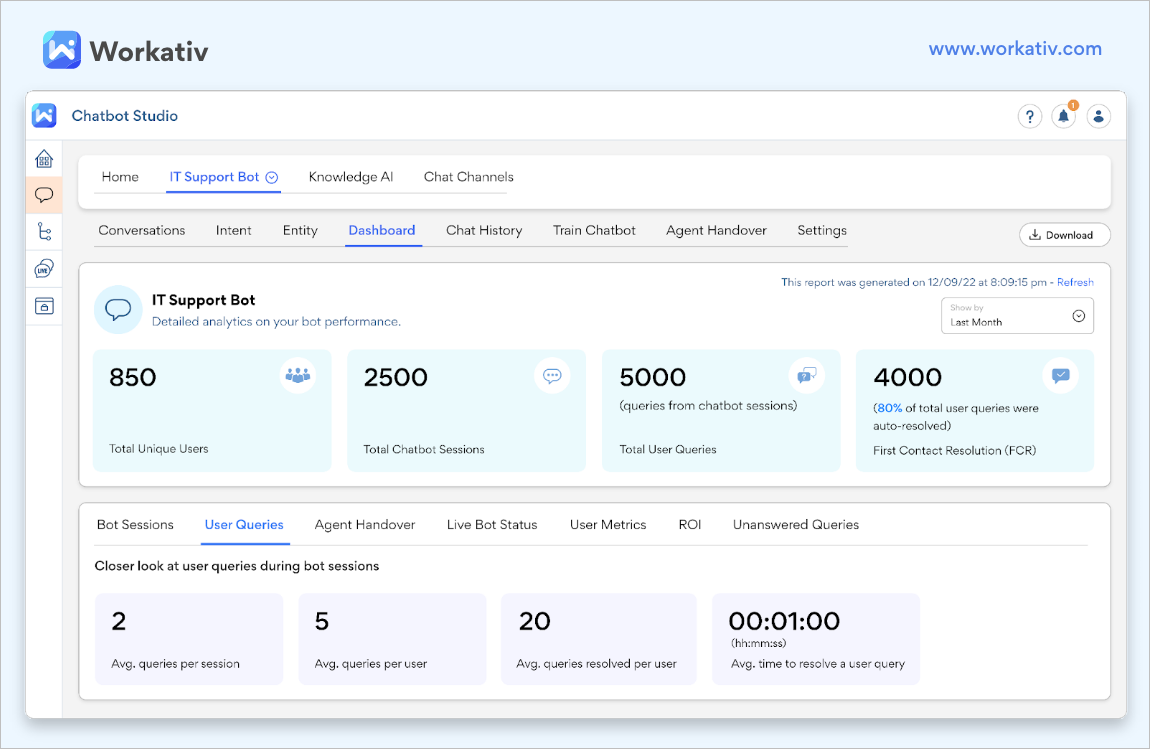Select the Unanswered Queries tab
This screenshot has height=750, width=1150.
click(x=796, y=525)
